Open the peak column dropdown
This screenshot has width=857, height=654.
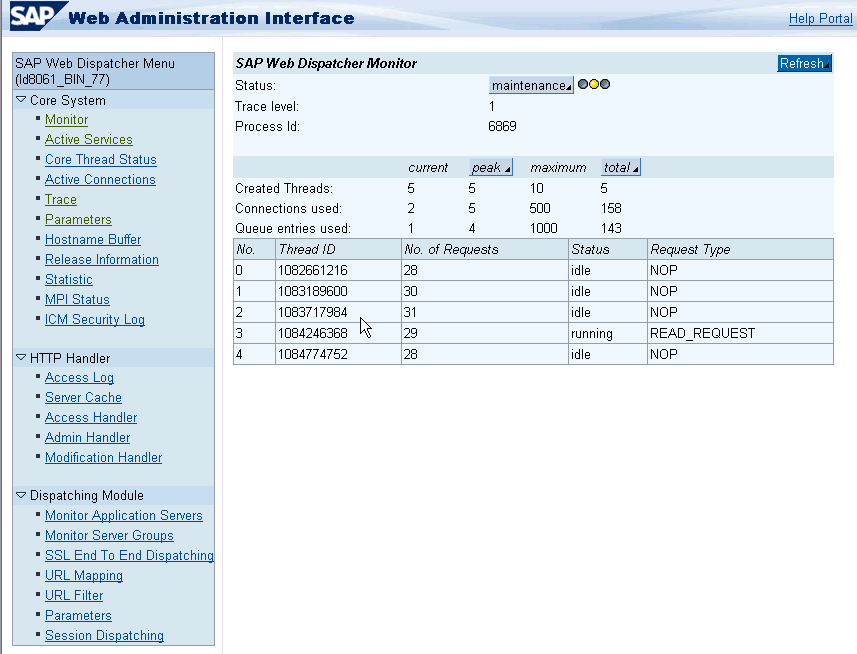(x=490, y=168)
